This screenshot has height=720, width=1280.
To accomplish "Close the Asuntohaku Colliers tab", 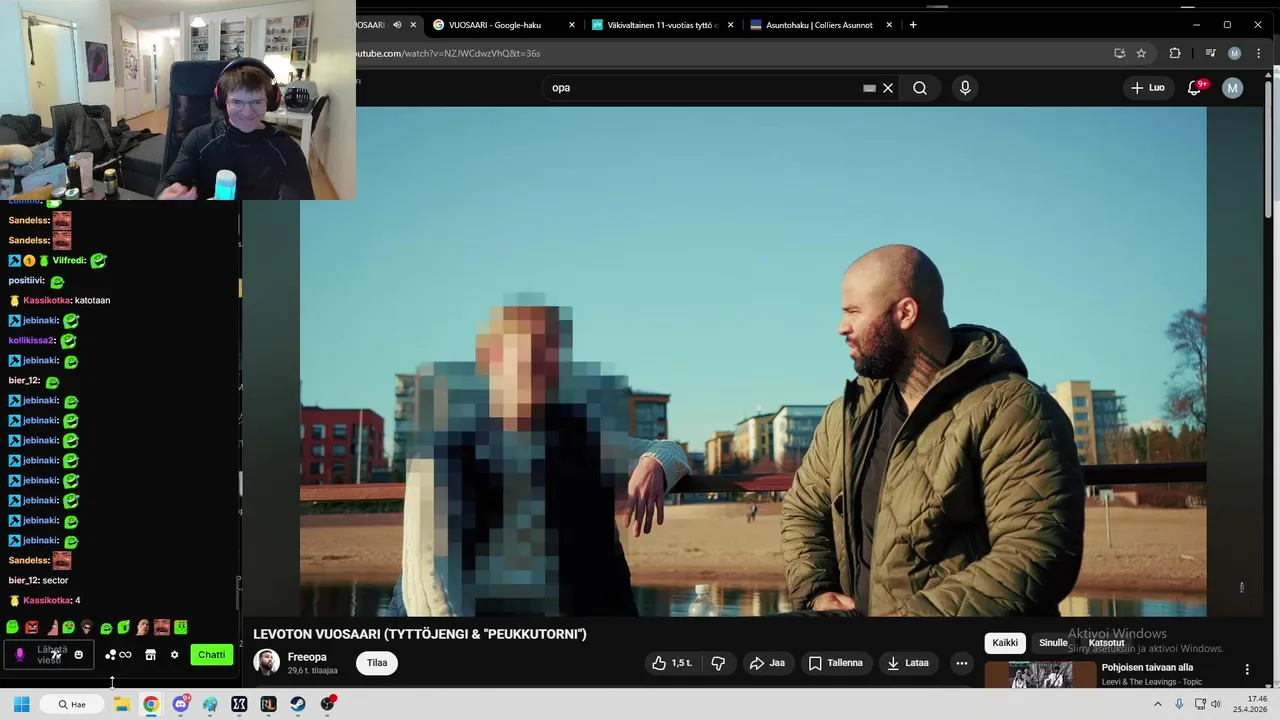I will point(889,25).
